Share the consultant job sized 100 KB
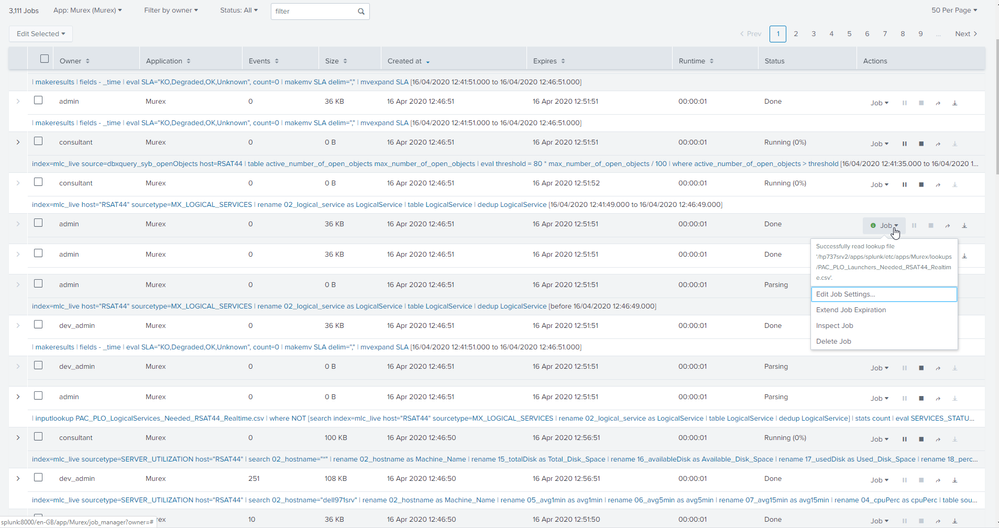This screenshot has height=528, width=999. coord(938,439)
